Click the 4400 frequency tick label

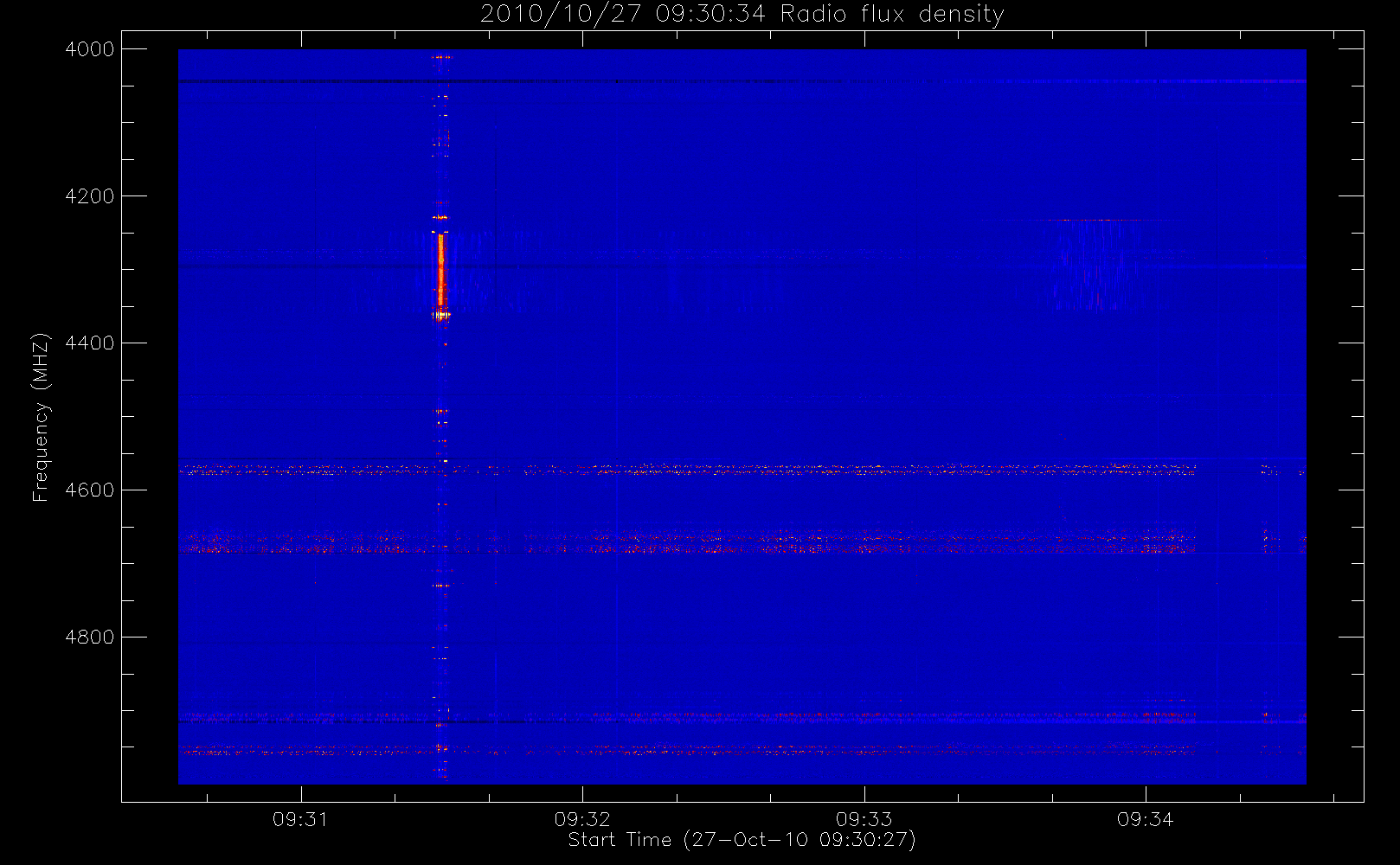(x=90, y=343)
